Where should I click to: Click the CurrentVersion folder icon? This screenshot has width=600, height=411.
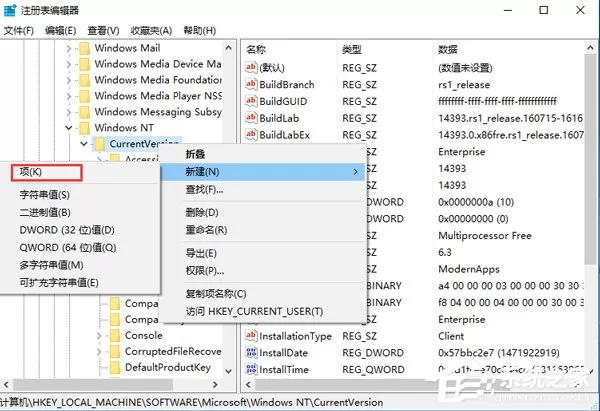click(x=100, y=144)
